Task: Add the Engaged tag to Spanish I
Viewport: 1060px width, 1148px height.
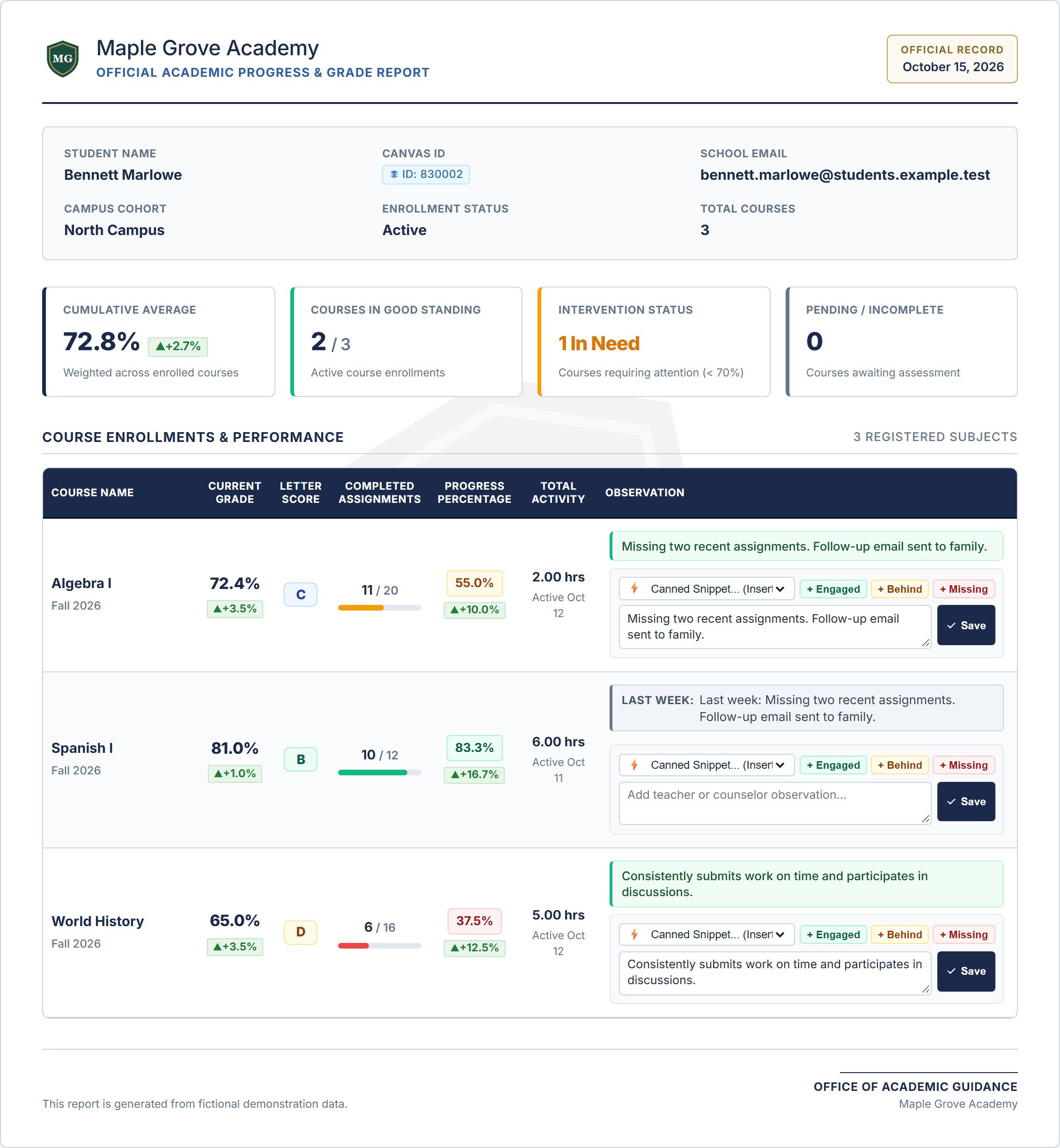Action: click(833, 765)
